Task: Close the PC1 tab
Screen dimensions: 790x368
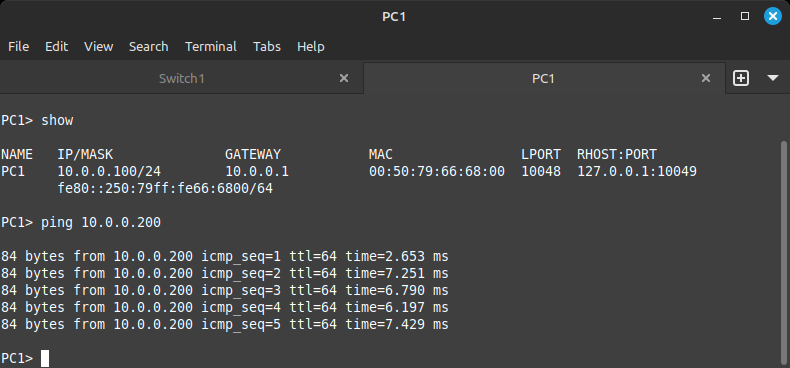Action: point(706,78)
